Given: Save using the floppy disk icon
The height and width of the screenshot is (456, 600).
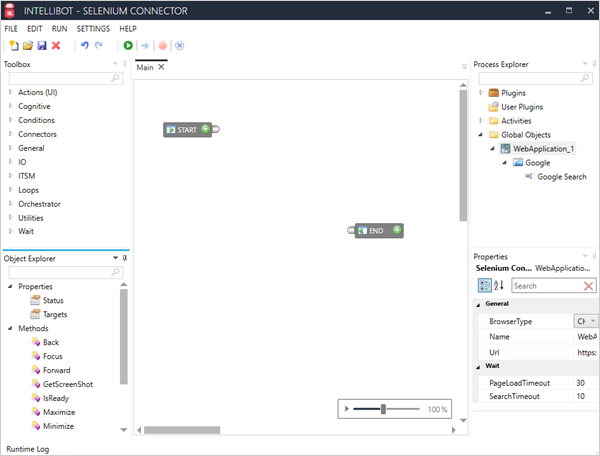Looking at the screenshot, I should coord(42,46).
